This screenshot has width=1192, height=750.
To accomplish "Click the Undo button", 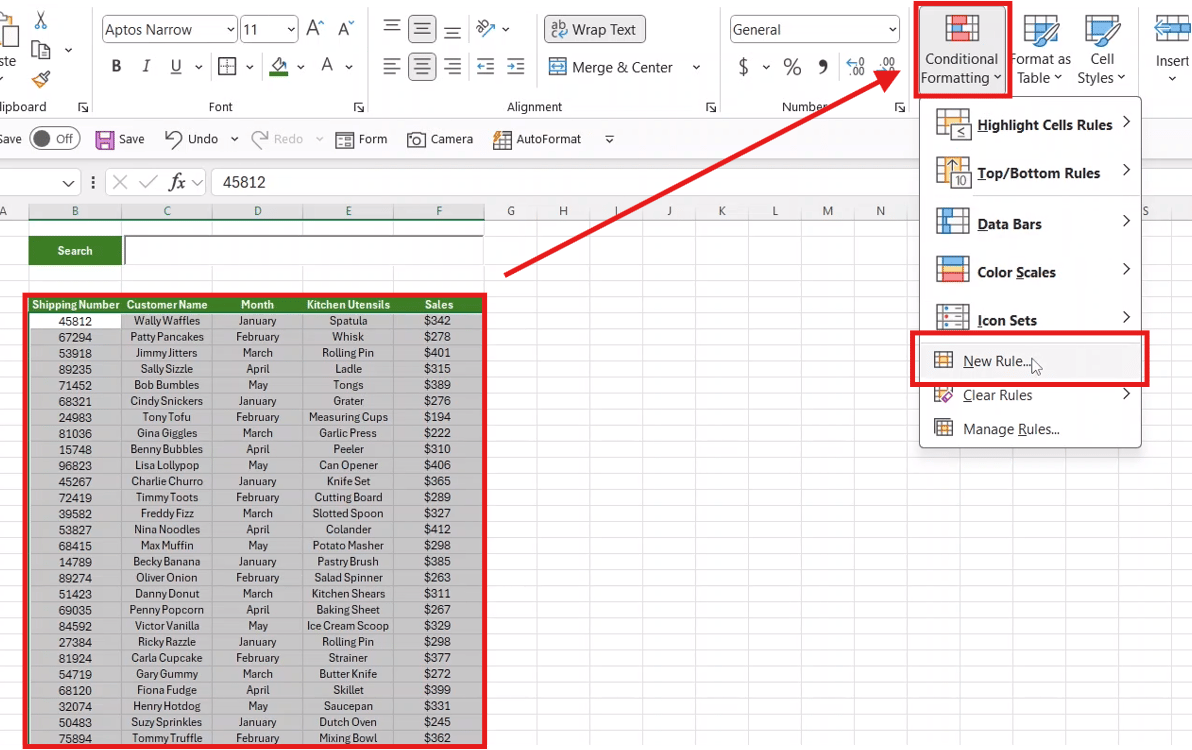I will pyautogui.click(x=192, y=139).
